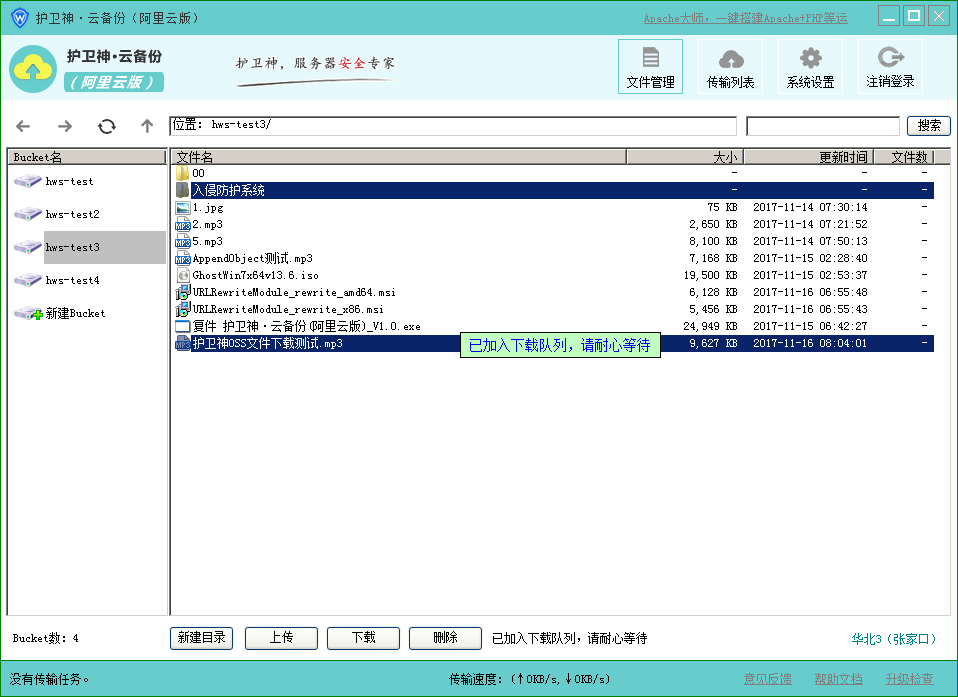958x697 pixels.
Task: Click the search text box
Action: (823, 126)
